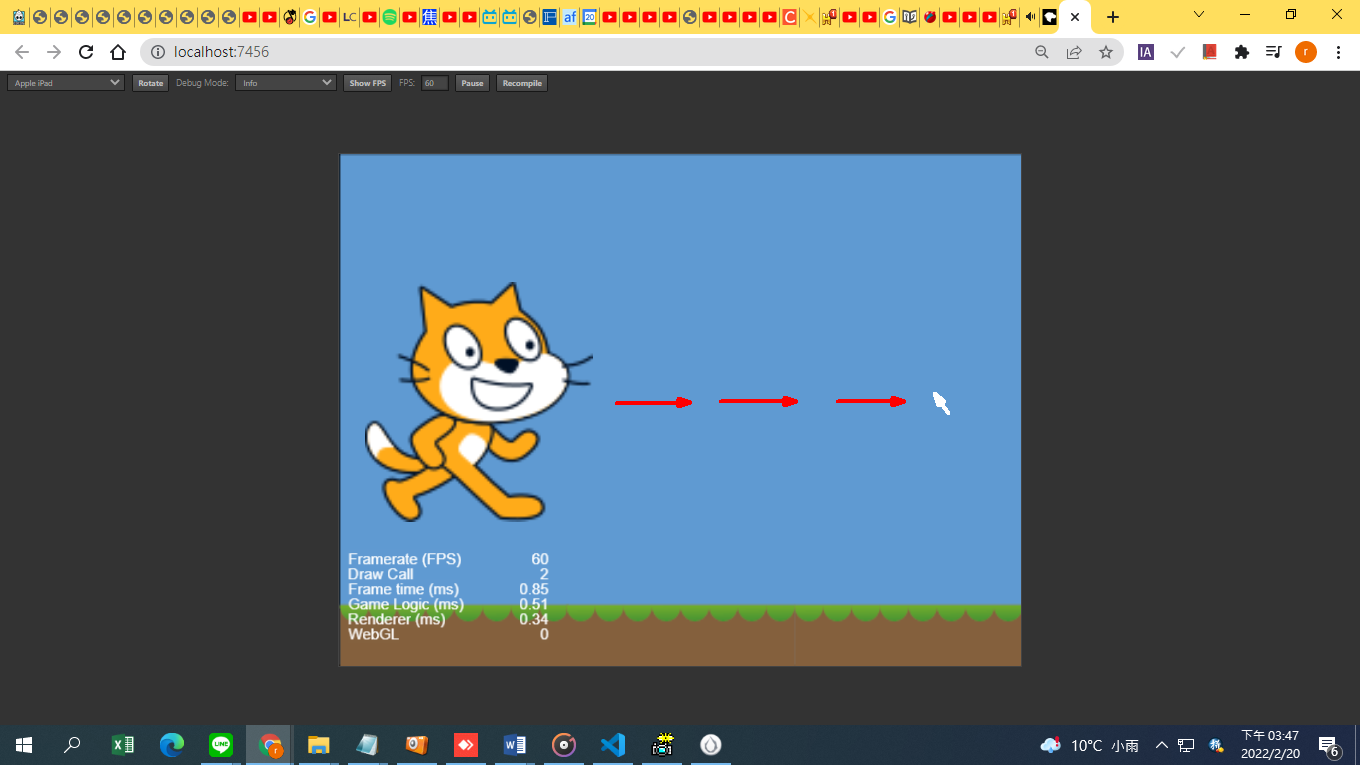Open a new browser tab
The height and width of the screenshot is (765, 1360).
click(x=1113, y=17)
